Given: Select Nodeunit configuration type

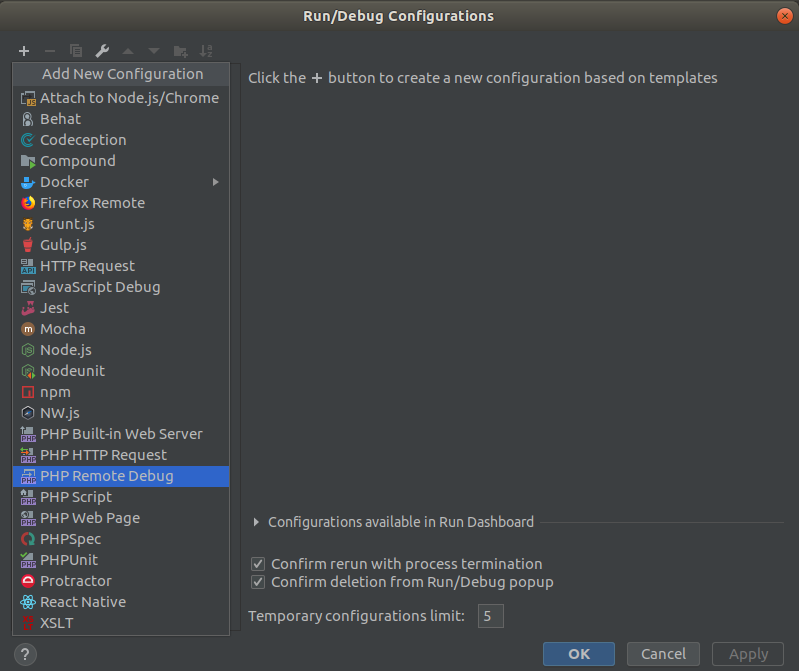Looking at the screenshot, I should (121, 371).
